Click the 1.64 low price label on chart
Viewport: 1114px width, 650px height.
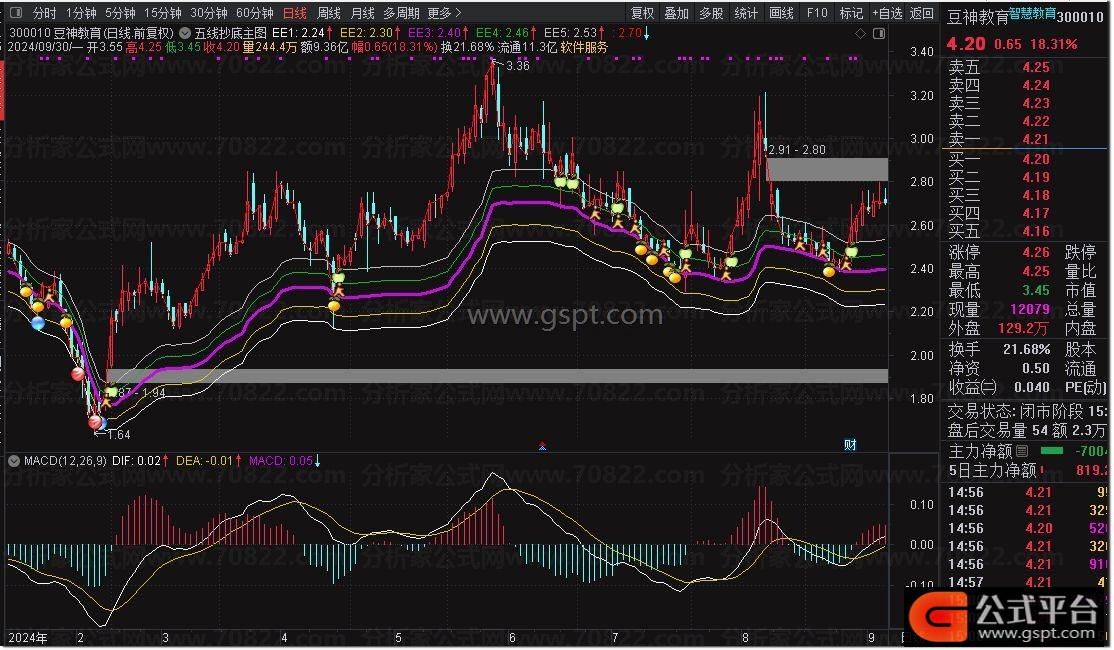118,434
